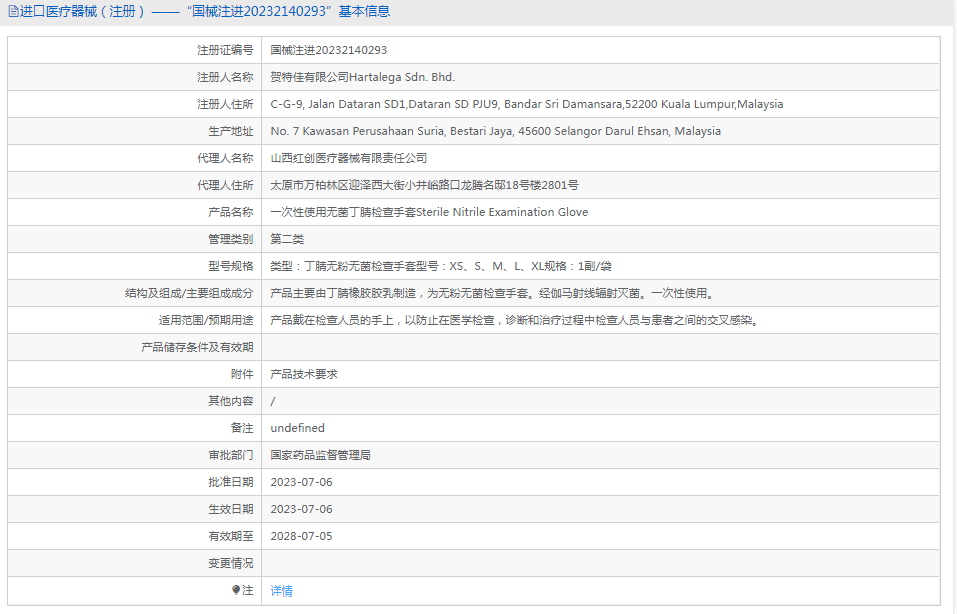Click the 其他内容 label

(230, 401)
